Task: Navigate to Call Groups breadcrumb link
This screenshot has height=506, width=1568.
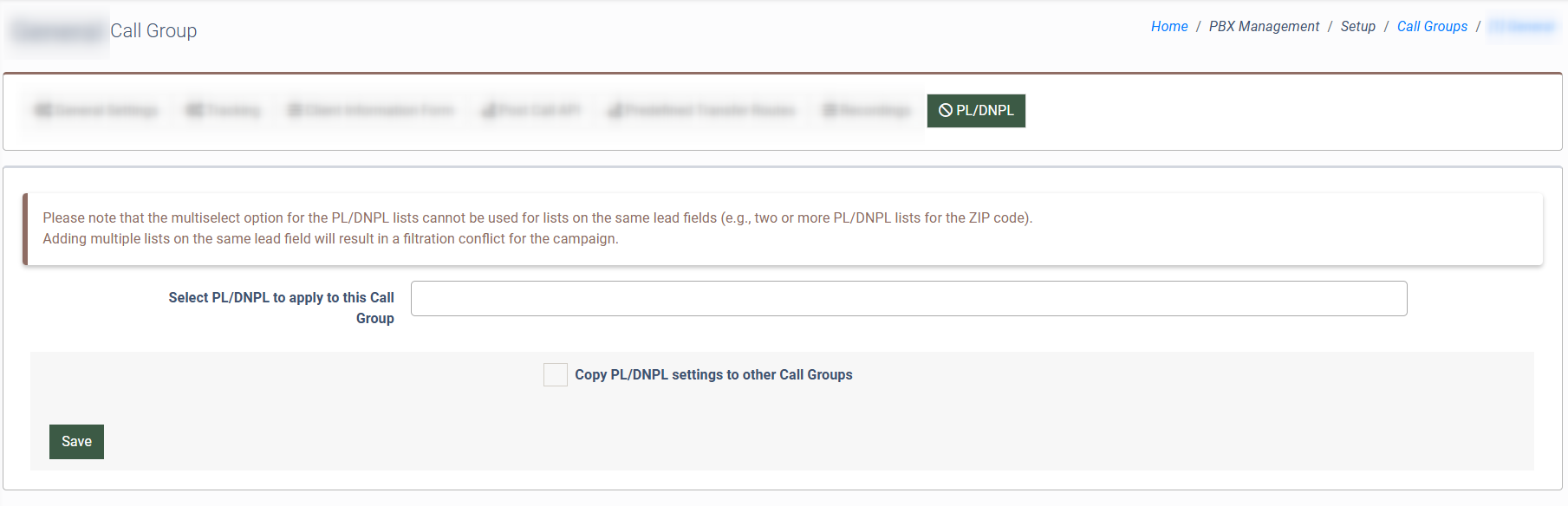Action: (x=1432, y=27)
